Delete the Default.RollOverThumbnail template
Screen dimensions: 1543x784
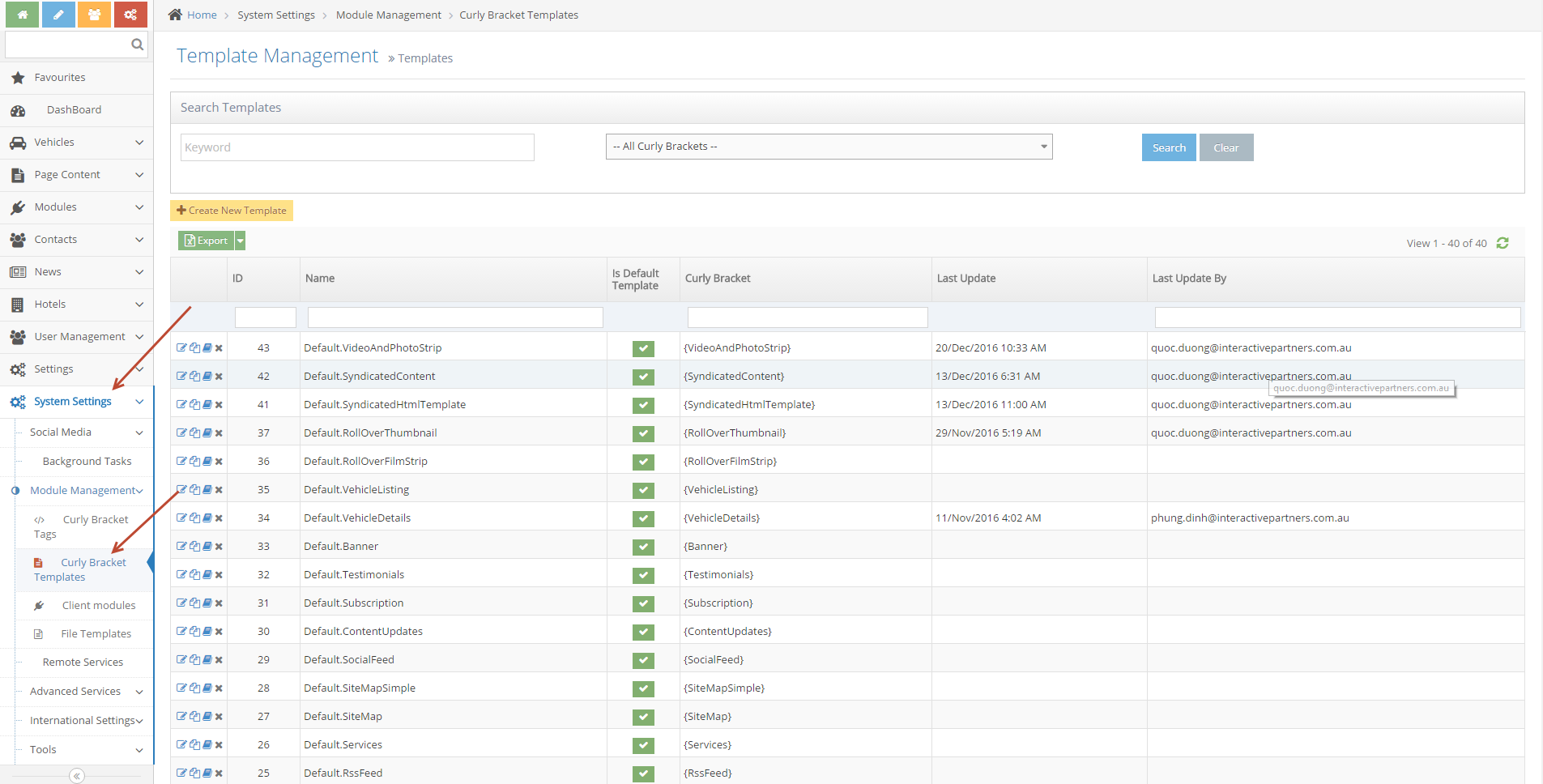(x=219, y=433)
